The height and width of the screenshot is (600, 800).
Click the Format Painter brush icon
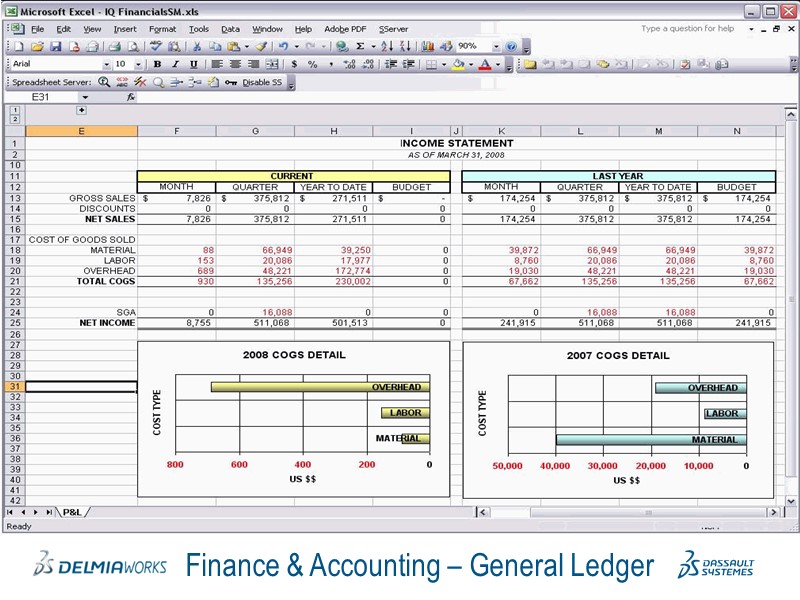[x=261, y=47]
